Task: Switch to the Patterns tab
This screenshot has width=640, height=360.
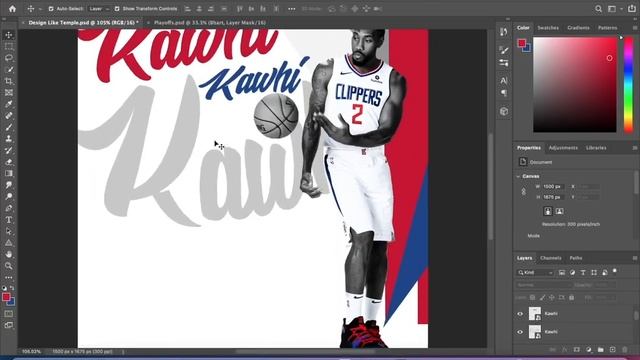Action: 607,28
